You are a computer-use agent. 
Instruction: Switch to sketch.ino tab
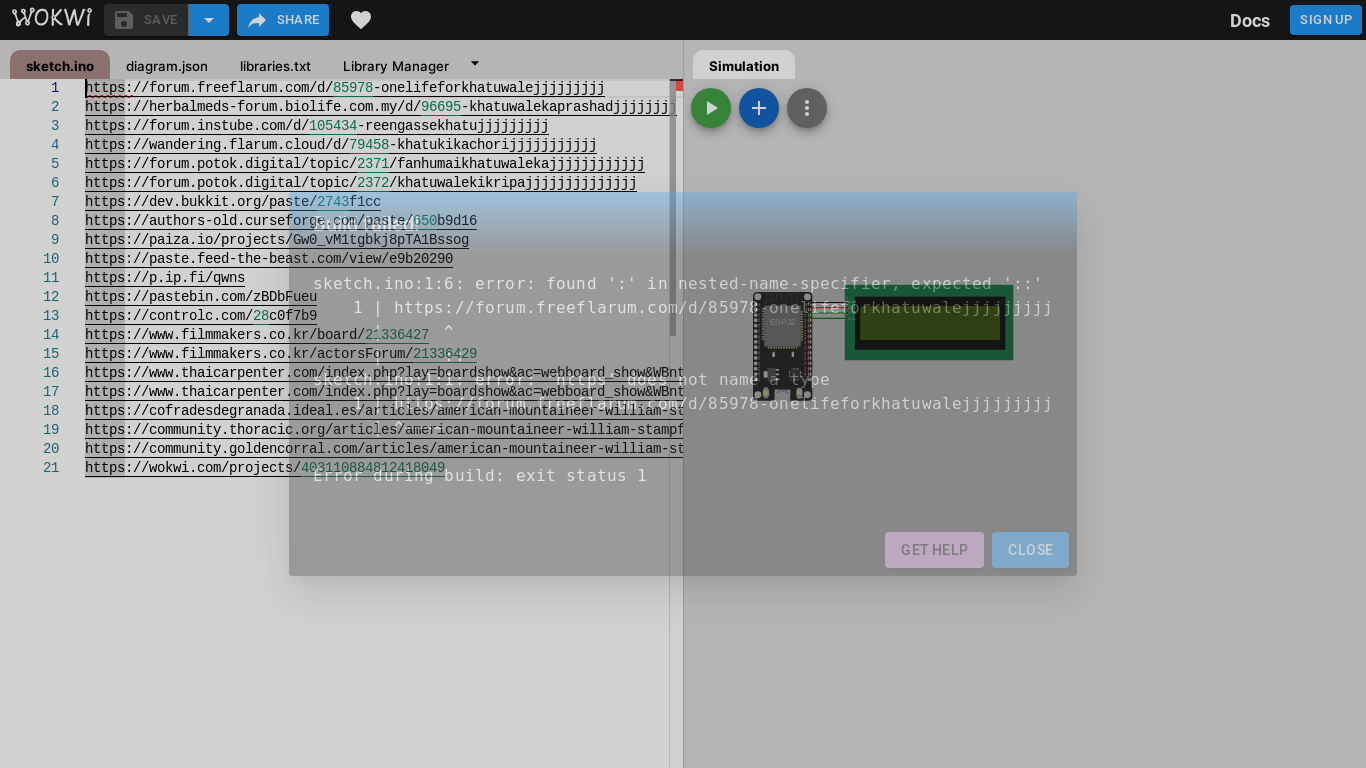tap(60, 66)
